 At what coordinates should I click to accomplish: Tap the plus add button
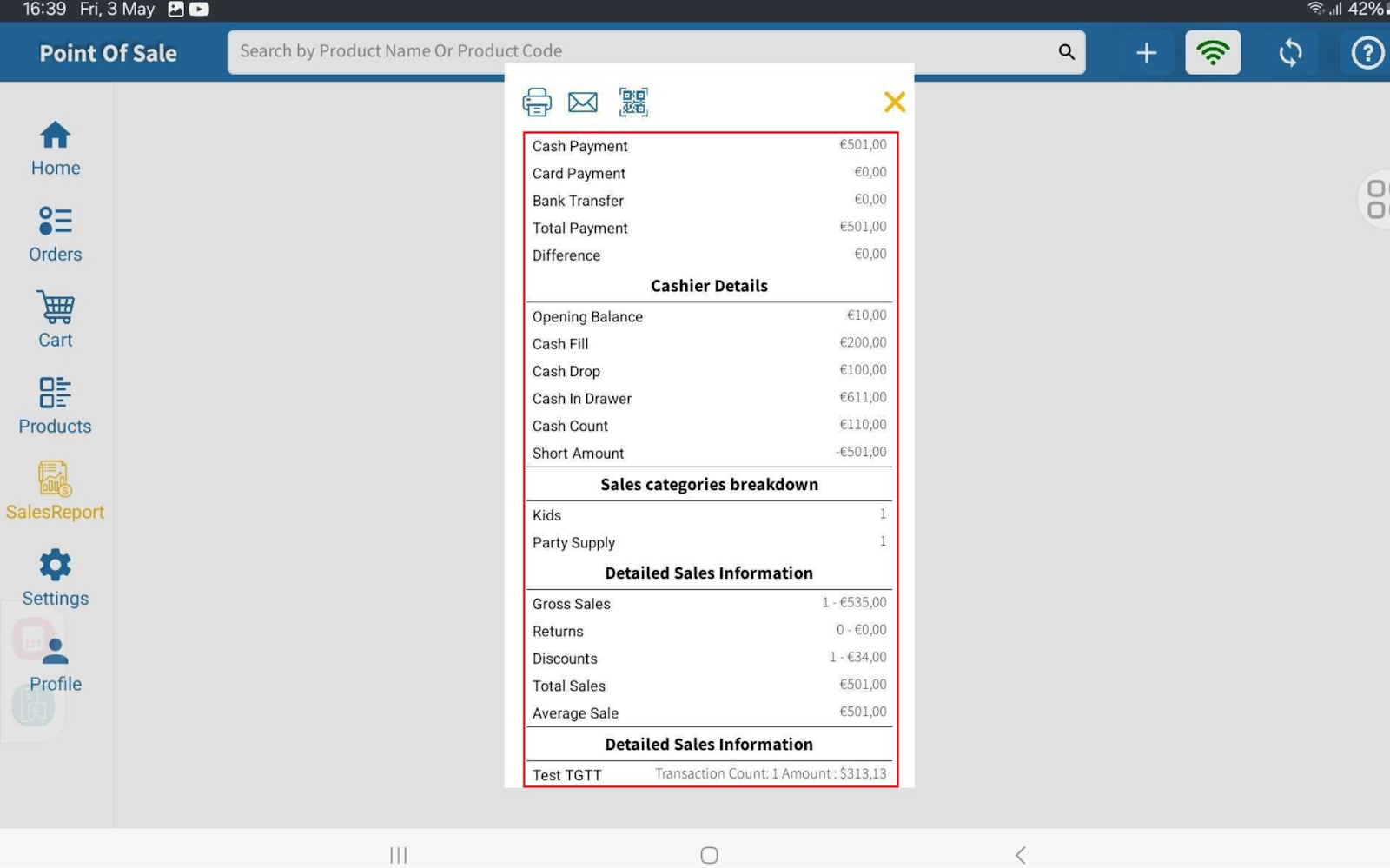pyautogui.click(x=1146, y=53)
